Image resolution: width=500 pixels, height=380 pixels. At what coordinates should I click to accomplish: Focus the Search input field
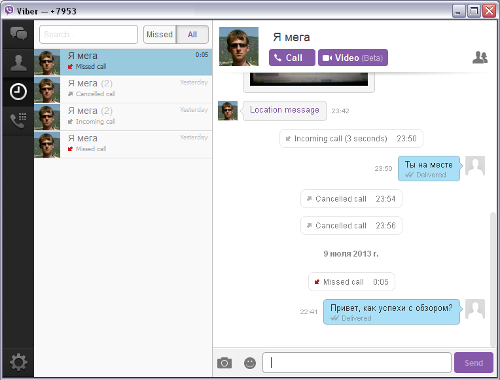click(x=88, y=34)
